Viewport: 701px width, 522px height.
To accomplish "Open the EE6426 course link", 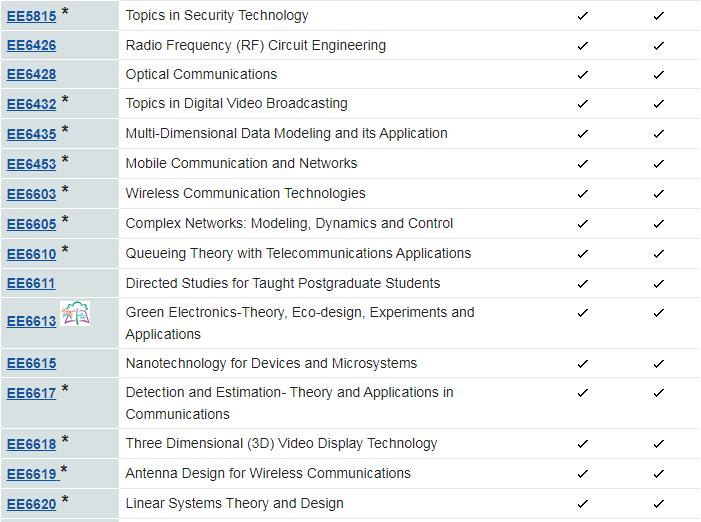I will coord(31,45).
